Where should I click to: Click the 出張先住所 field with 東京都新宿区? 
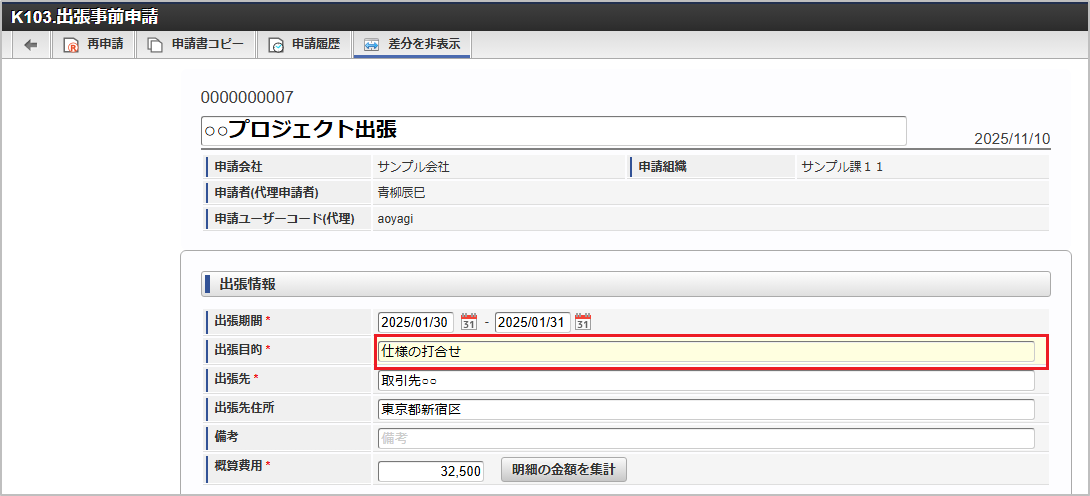706,409
